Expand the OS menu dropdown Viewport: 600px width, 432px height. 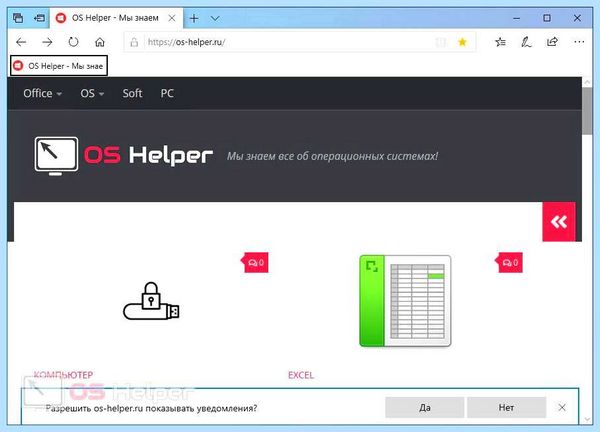92,93
